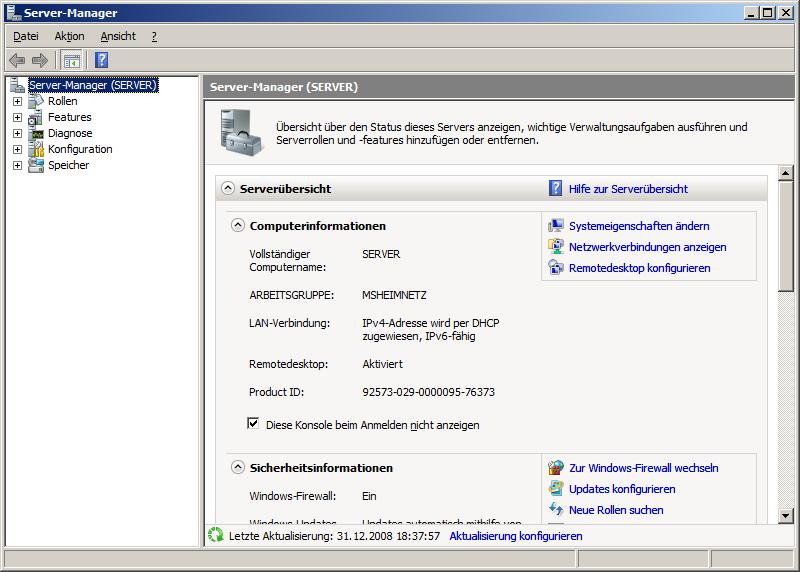Click the green refresh icon in status line

click(x=216, y=535)
